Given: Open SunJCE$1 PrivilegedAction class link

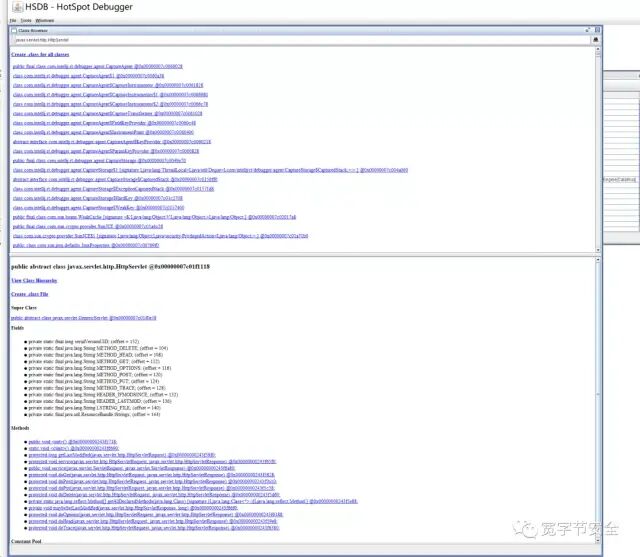Looking at the screenshot, I should point(160,236).
